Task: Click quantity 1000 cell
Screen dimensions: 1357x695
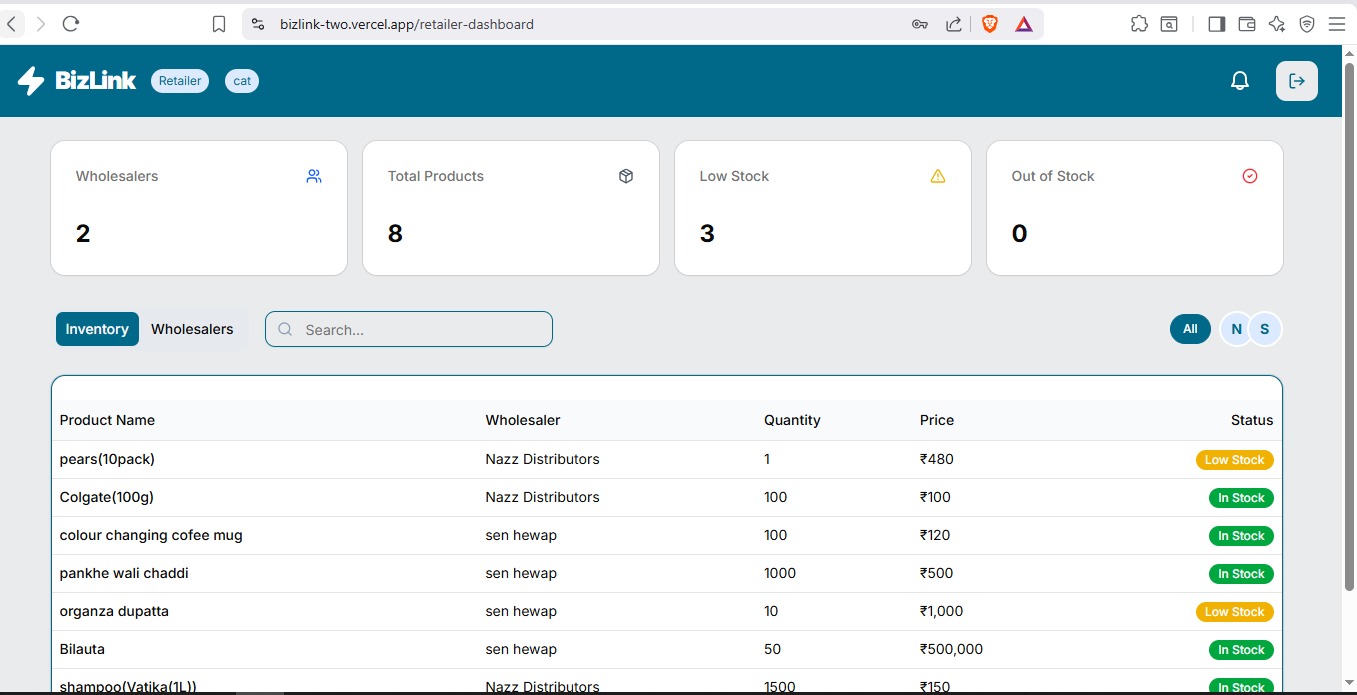Action: pos(780,573)
